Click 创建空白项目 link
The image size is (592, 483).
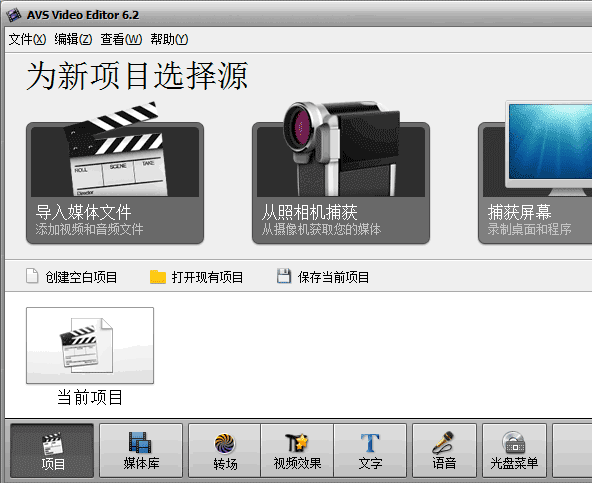pyautogui.click(x=81, y=277)
